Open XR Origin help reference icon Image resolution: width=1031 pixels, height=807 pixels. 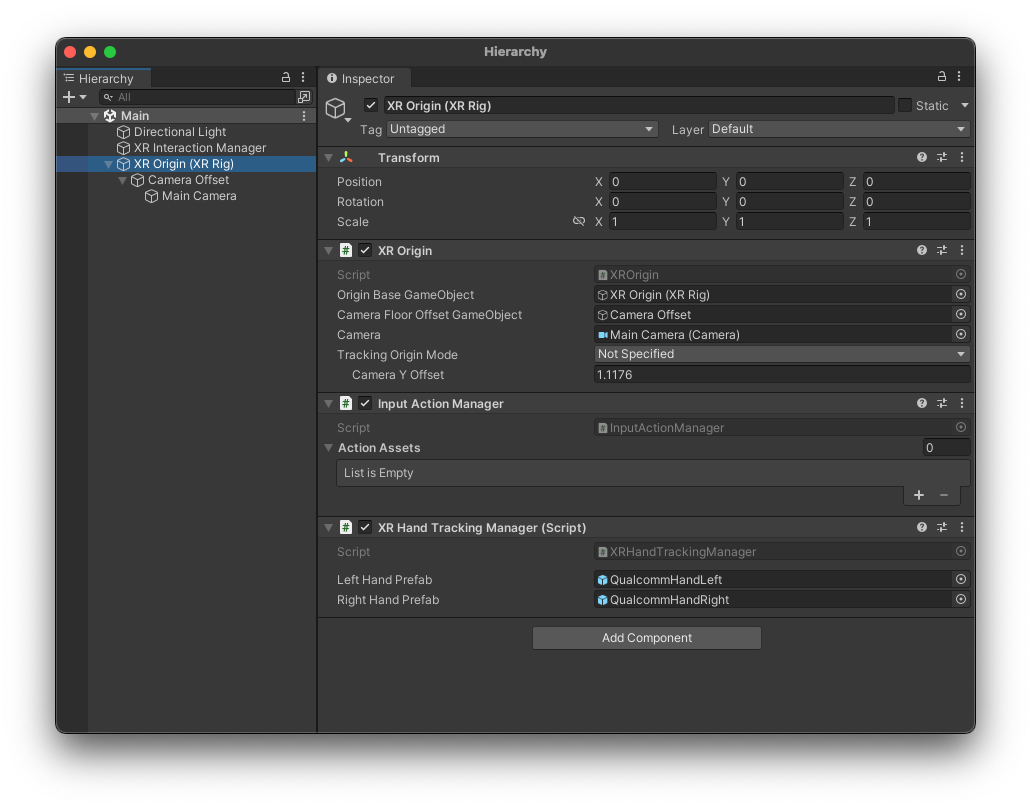[x=922, y=250]
